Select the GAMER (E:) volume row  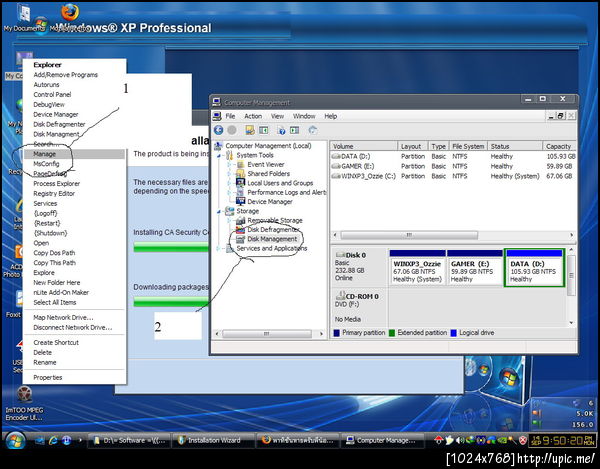pyautogui.click(x=453, y=166)
